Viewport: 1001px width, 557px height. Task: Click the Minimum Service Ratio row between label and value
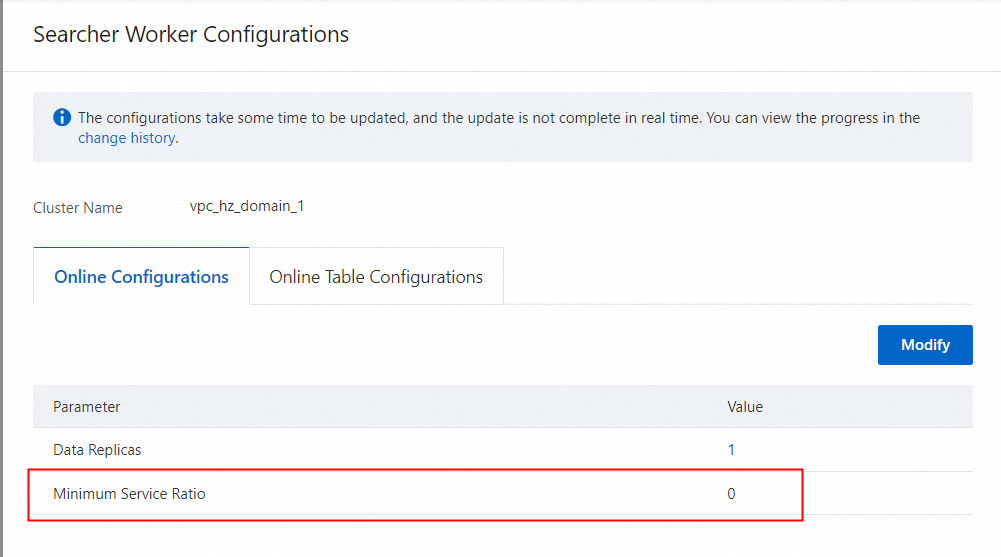click(x=450, y=493)
